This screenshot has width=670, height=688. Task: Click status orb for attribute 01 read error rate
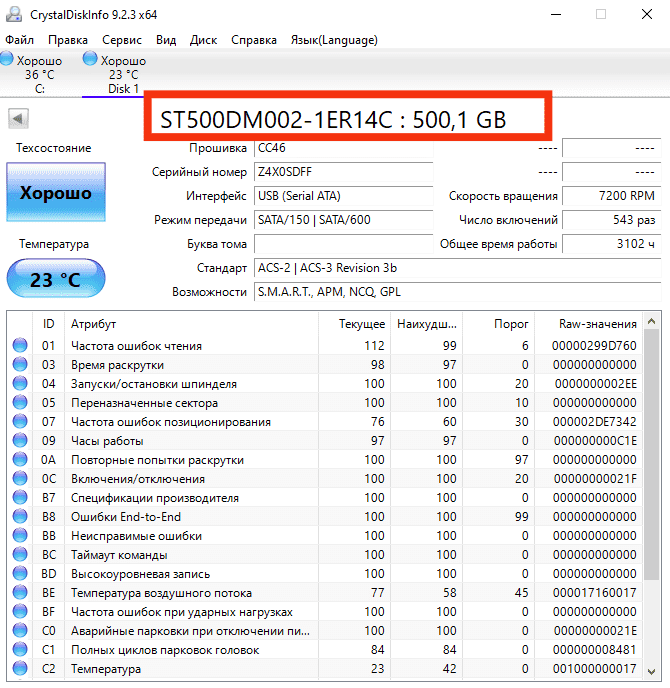pyautogui.click(x=20, y=346)
